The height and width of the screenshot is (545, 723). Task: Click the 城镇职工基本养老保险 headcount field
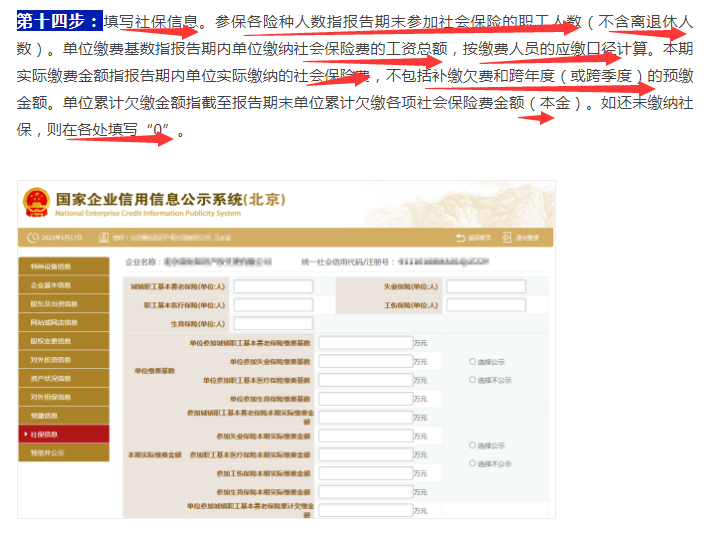tap(273, 287)
